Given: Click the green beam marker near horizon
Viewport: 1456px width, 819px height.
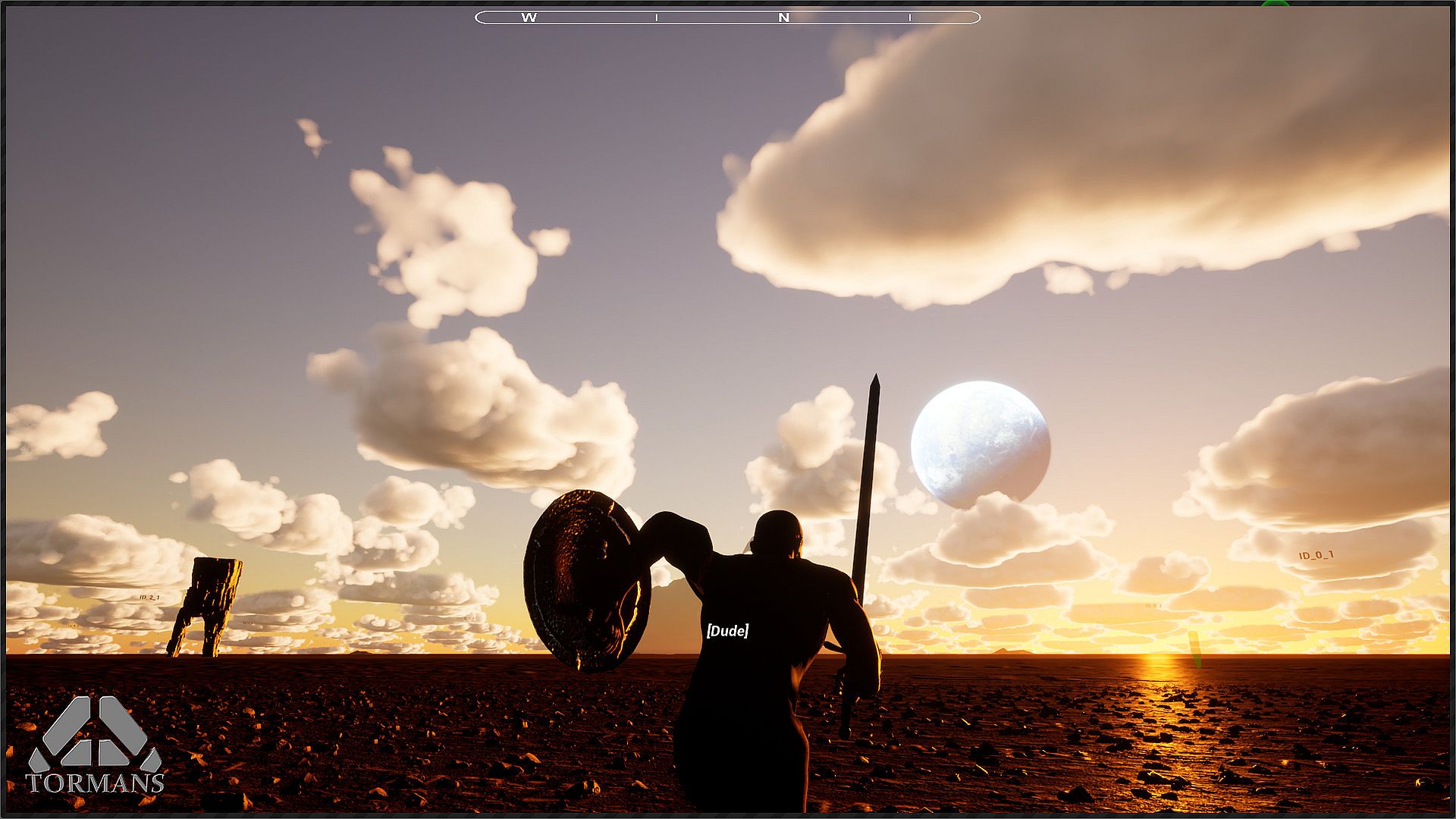Looking at the screenshot, I should (1194, 650).
